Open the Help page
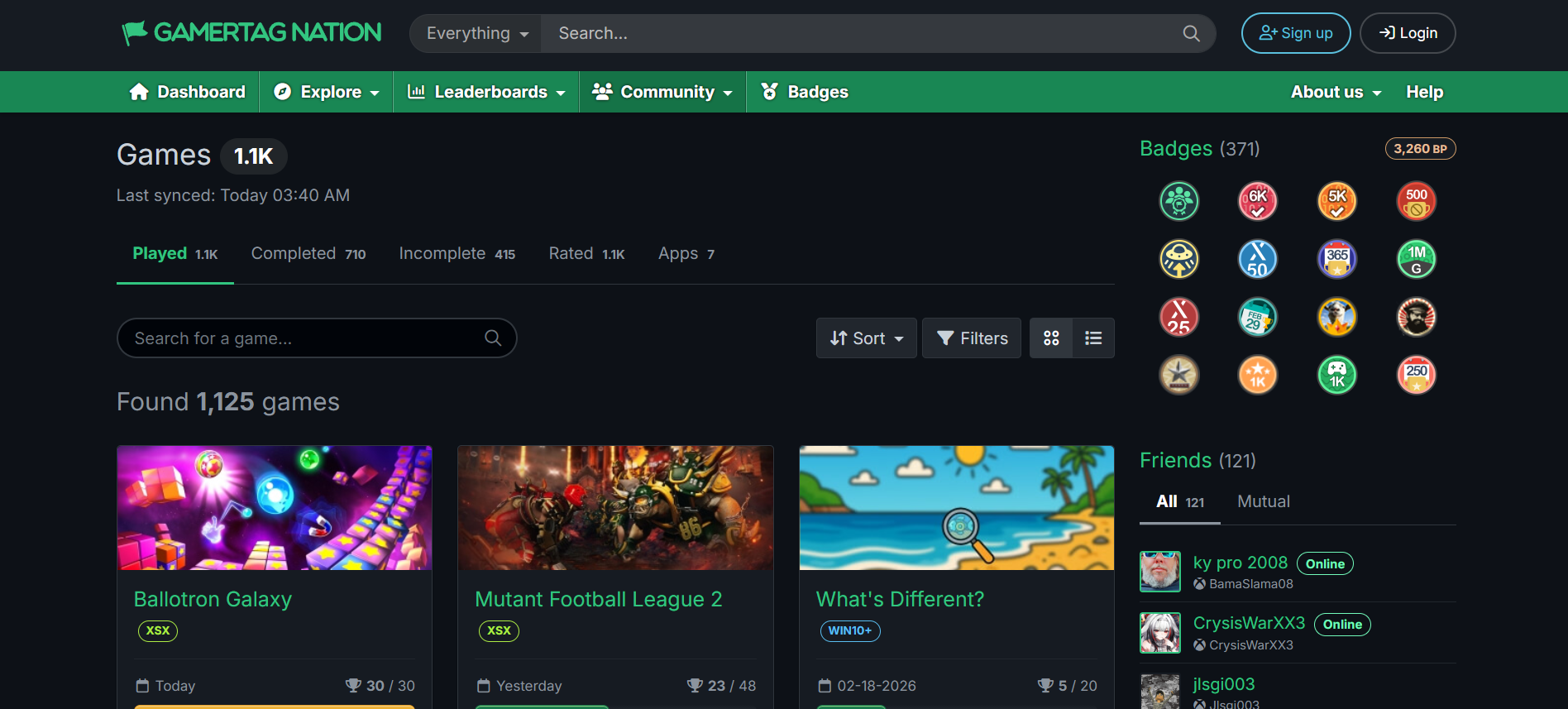 (x=1424, y=92)
